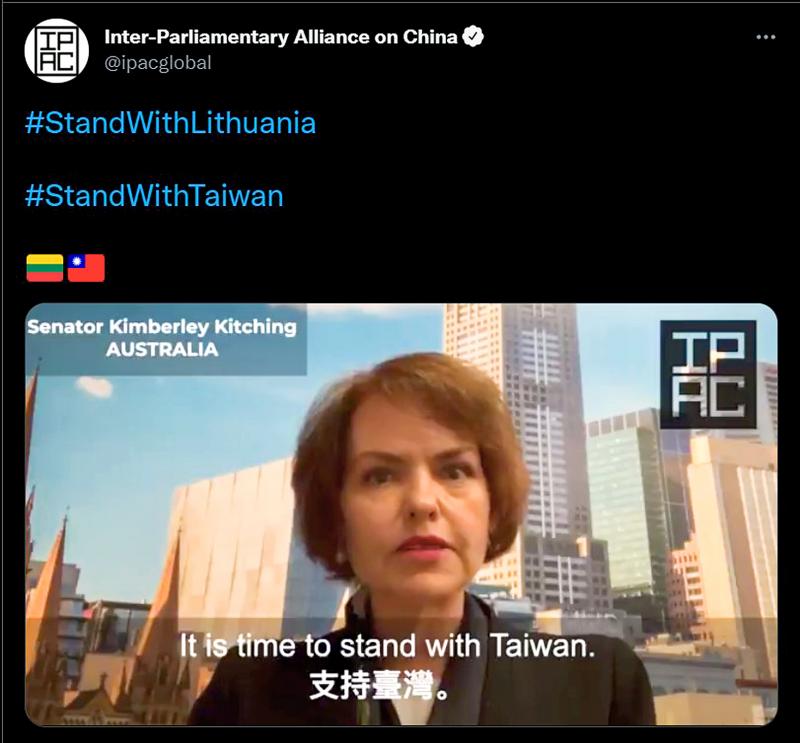Viewport: 800px width, 743px height.
Task: Click the verified badge next to account name
Action: coord(473,37)
